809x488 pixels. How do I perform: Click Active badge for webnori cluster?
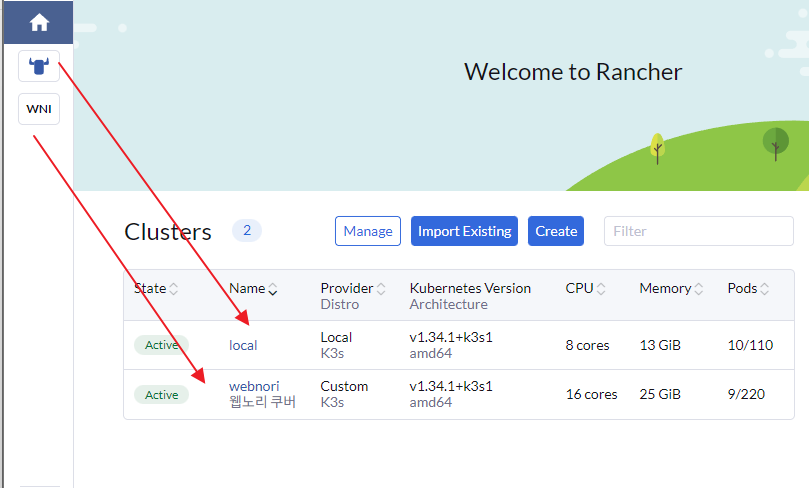(x=161, y=395)
